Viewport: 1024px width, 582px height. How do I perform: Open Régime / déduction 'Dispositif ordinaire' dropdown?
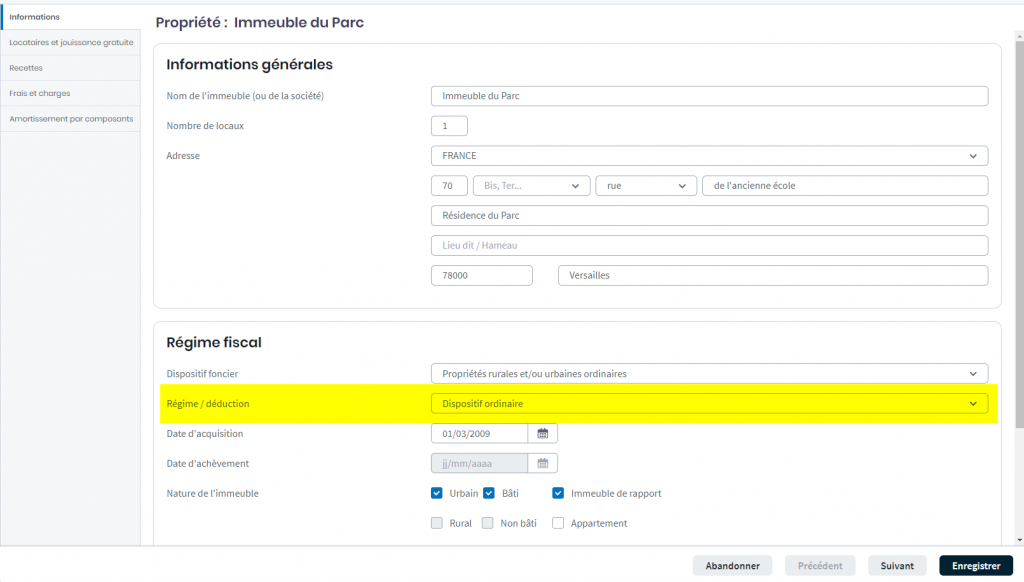tap(709, 404)
